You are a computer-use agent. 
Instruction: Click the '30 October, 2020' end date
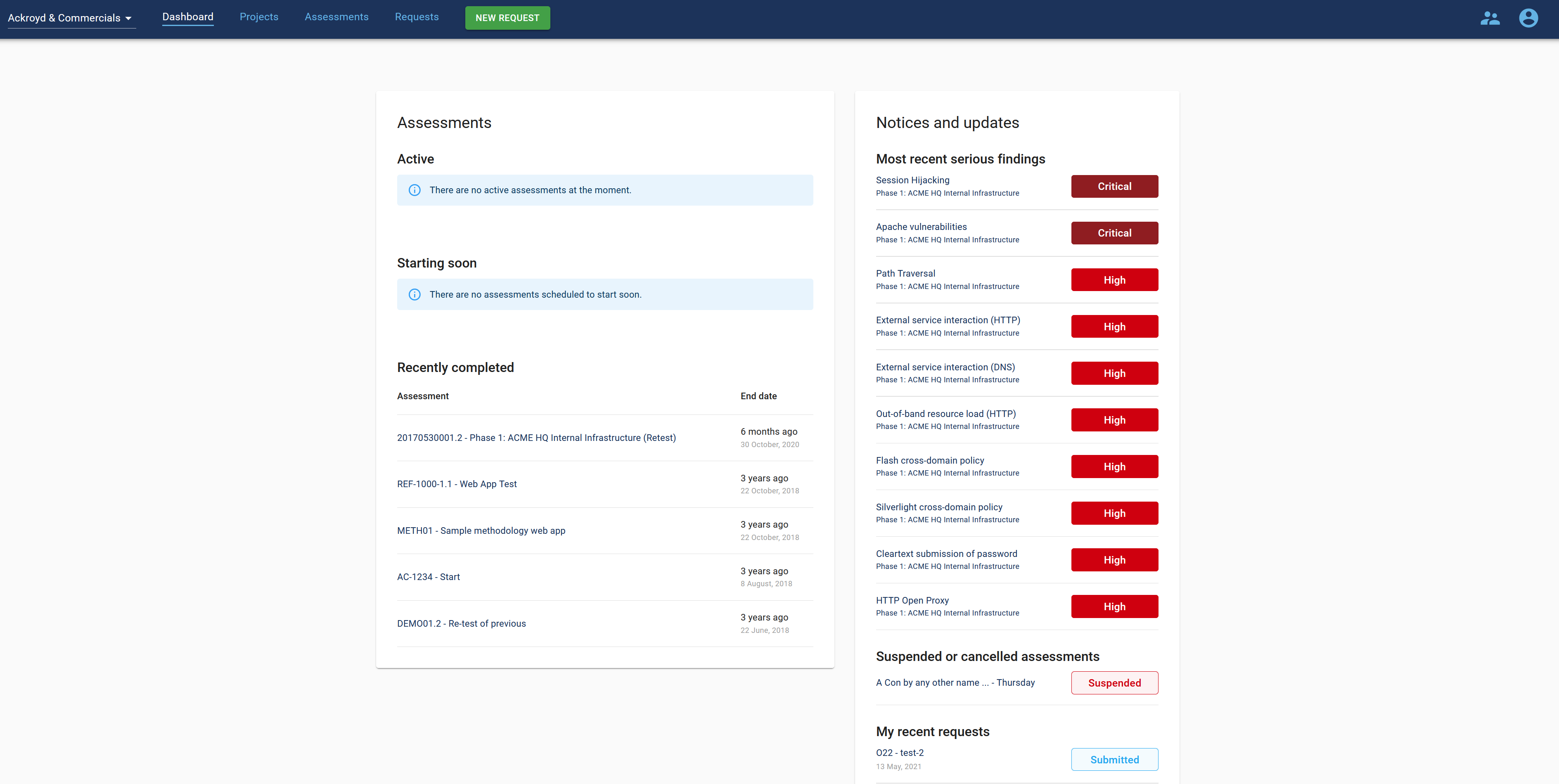click(769, 445)
